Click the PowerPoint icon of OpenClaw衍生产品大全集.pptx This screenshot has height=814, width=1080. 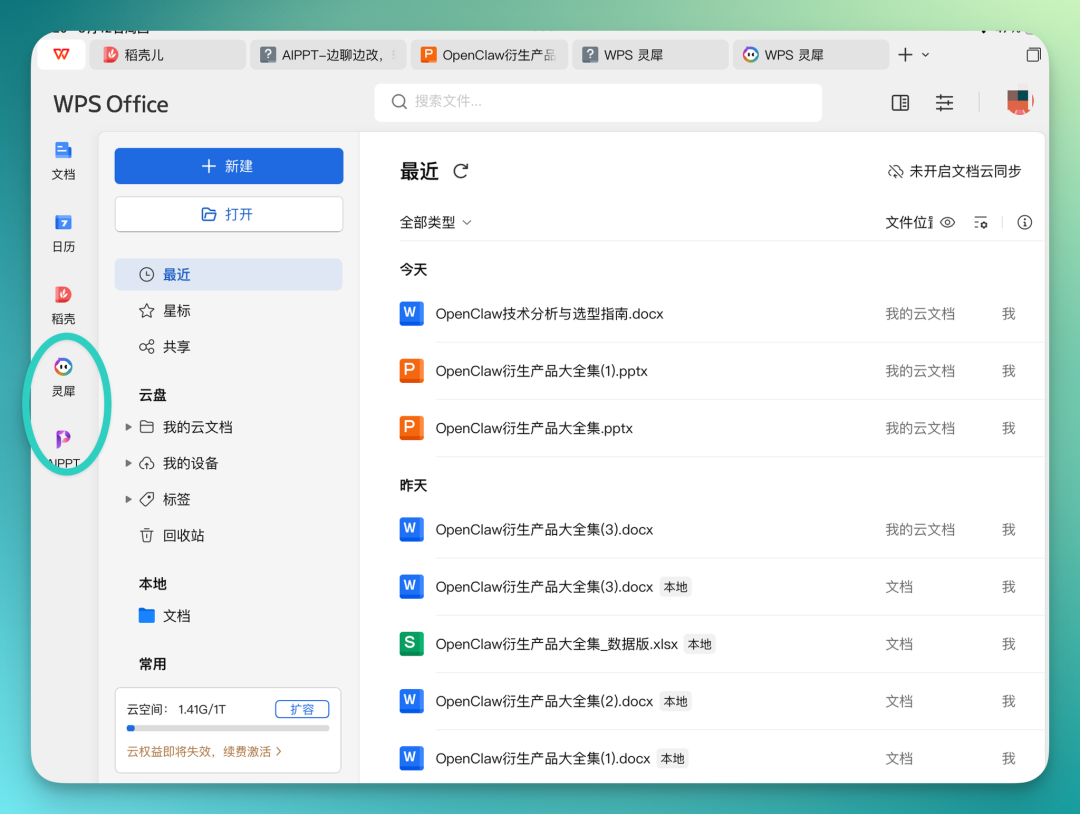point(411,428)
